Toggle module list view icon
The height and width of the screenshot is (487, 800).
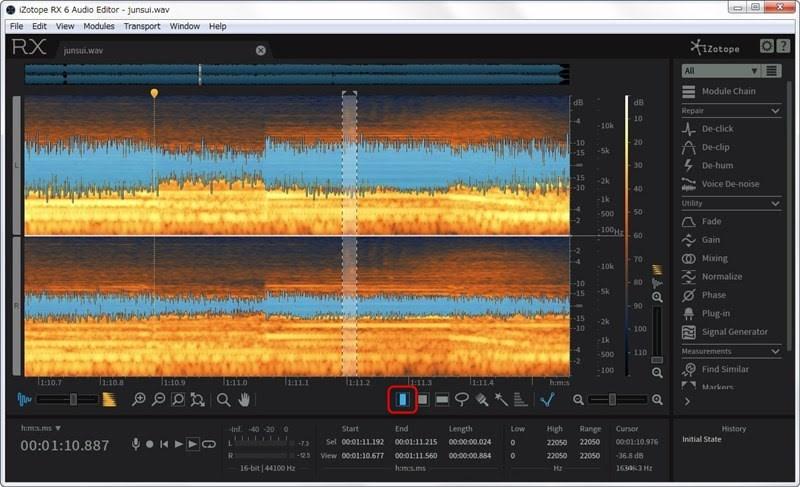point(771,71)
